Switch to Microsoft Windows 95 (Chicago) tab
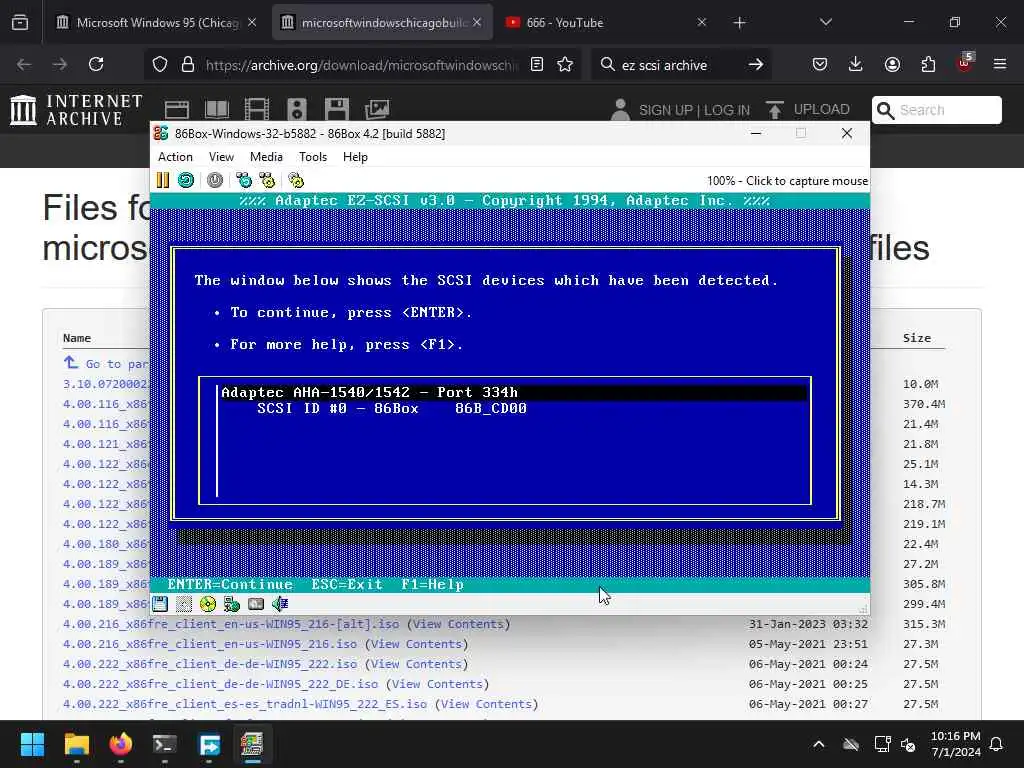The image size is (1024, 768). 157,22
